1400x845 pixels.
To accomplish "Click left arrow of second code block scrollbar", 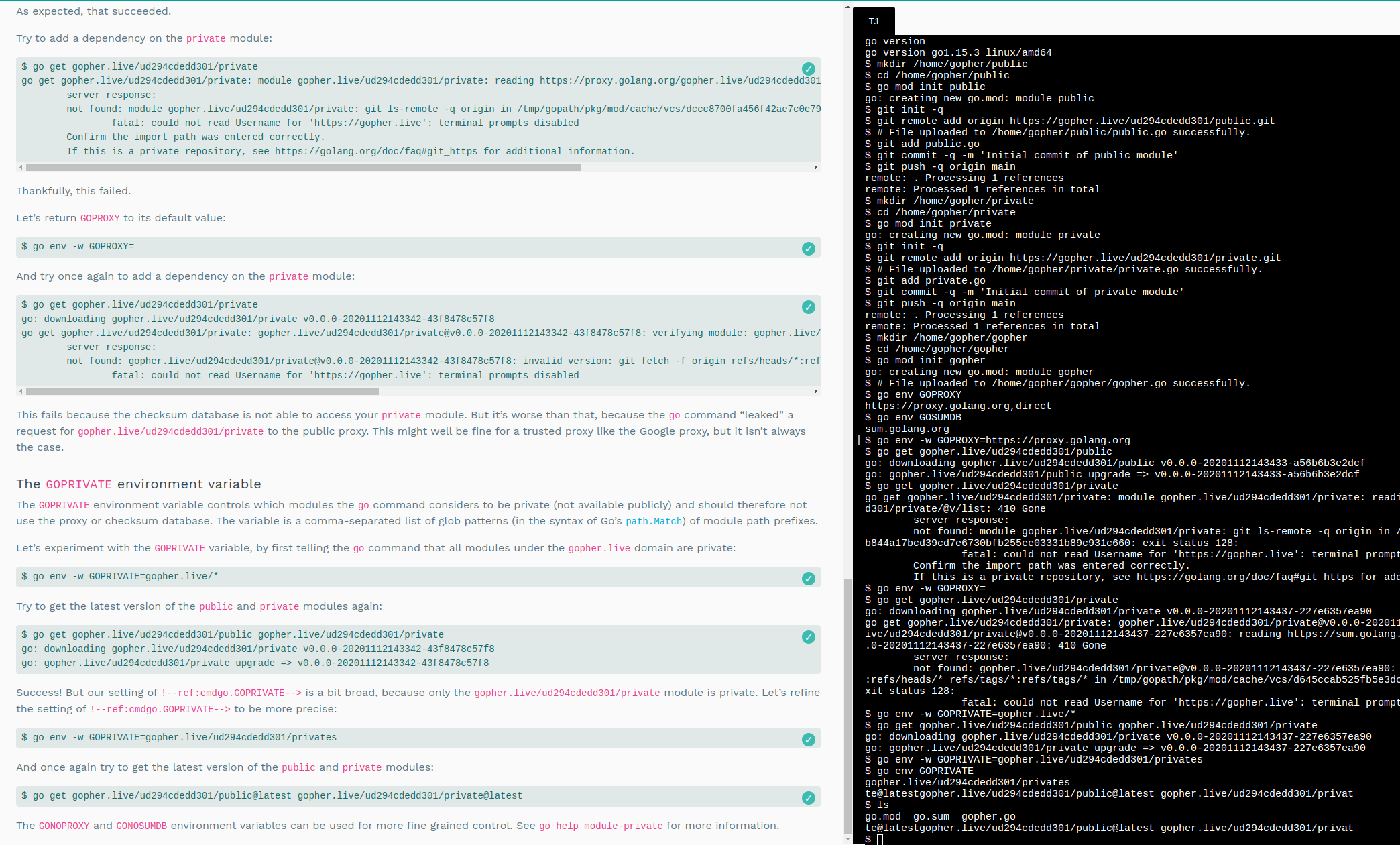I will (21, 392).
